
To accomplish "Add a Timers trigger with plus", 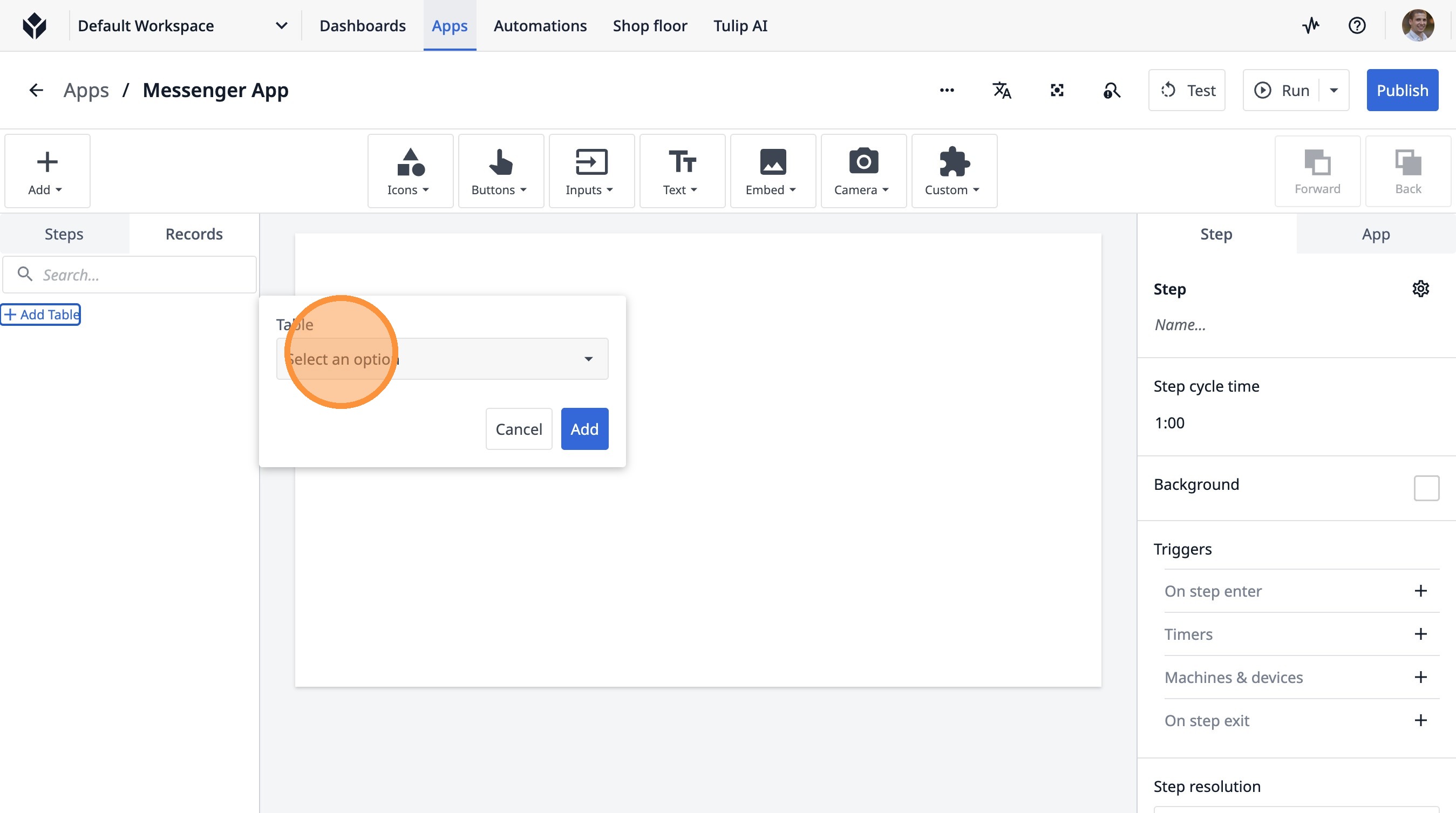I will pos(1420,634).
